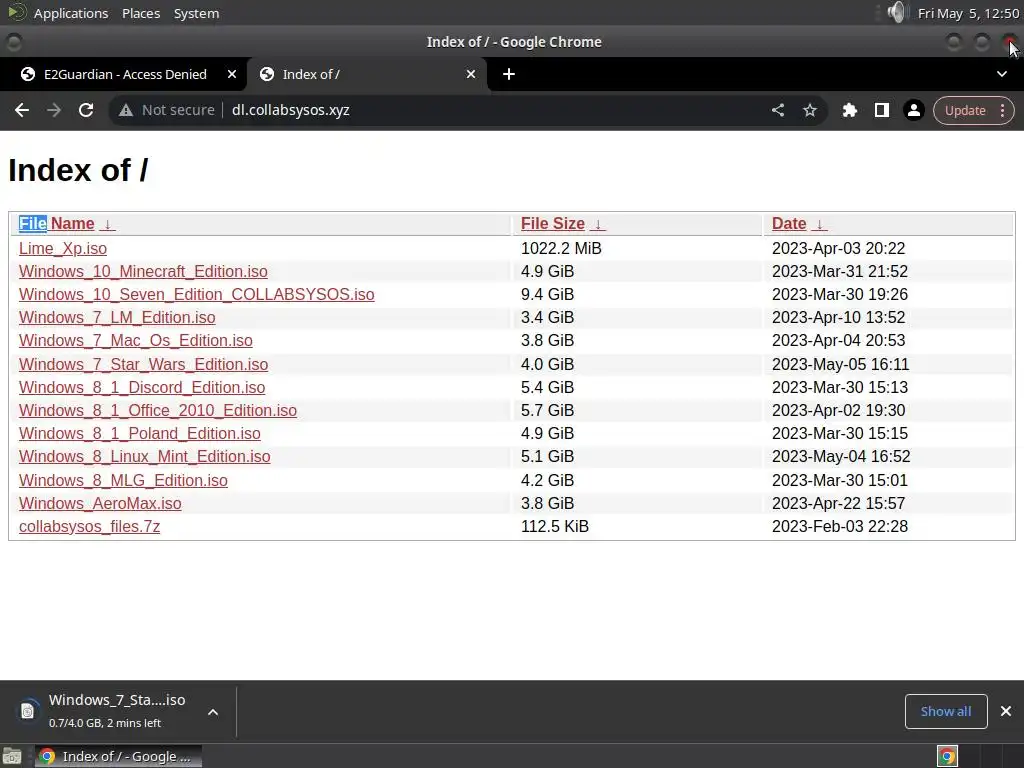Download collabsysos_files.7z archive
Image resolution: width=1024 pixels, height=768 pixels.
89,526
